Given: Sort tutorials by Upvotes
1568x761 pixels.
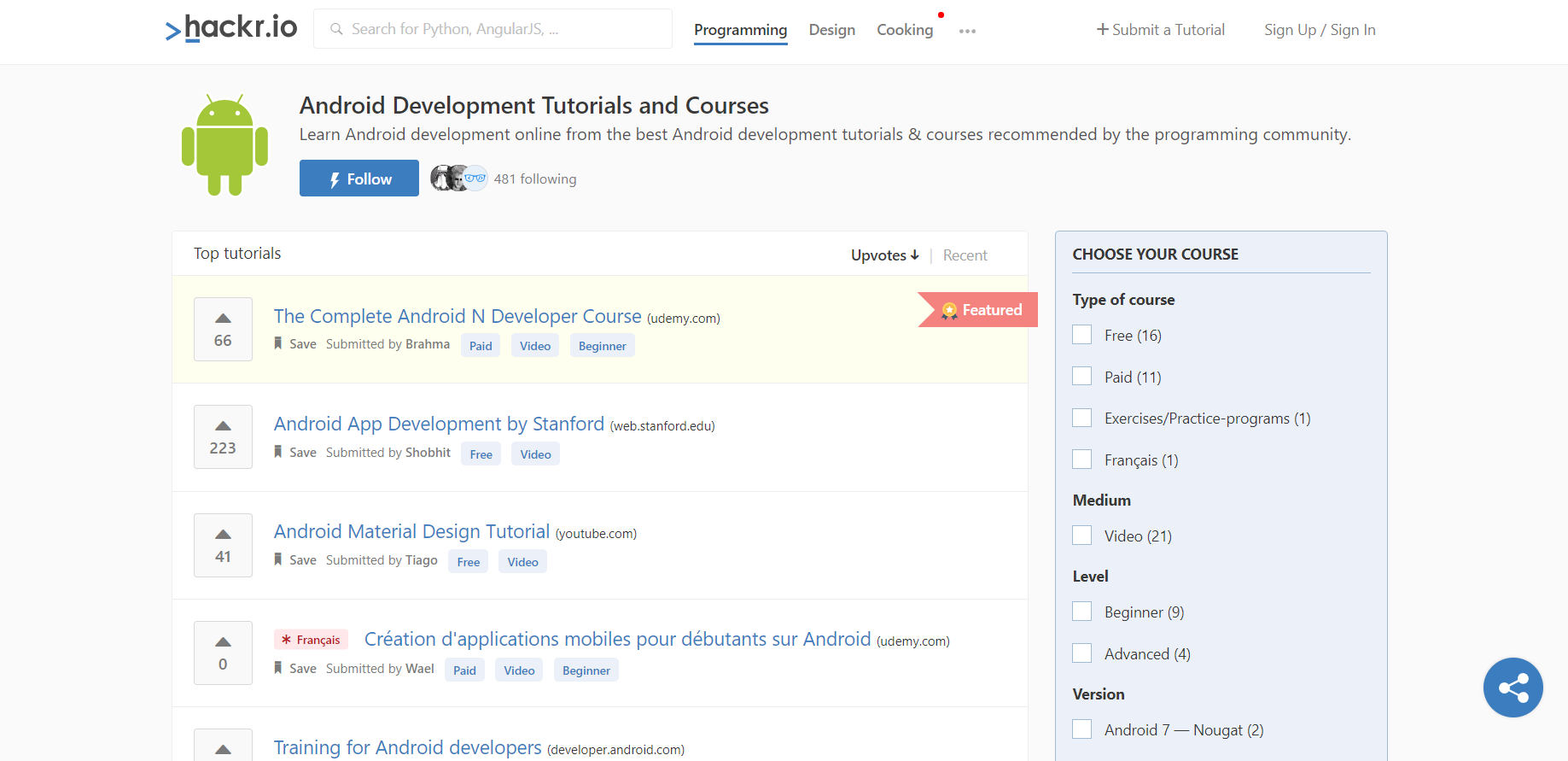Looking at the screenshot, I should [x=885, y=255].
